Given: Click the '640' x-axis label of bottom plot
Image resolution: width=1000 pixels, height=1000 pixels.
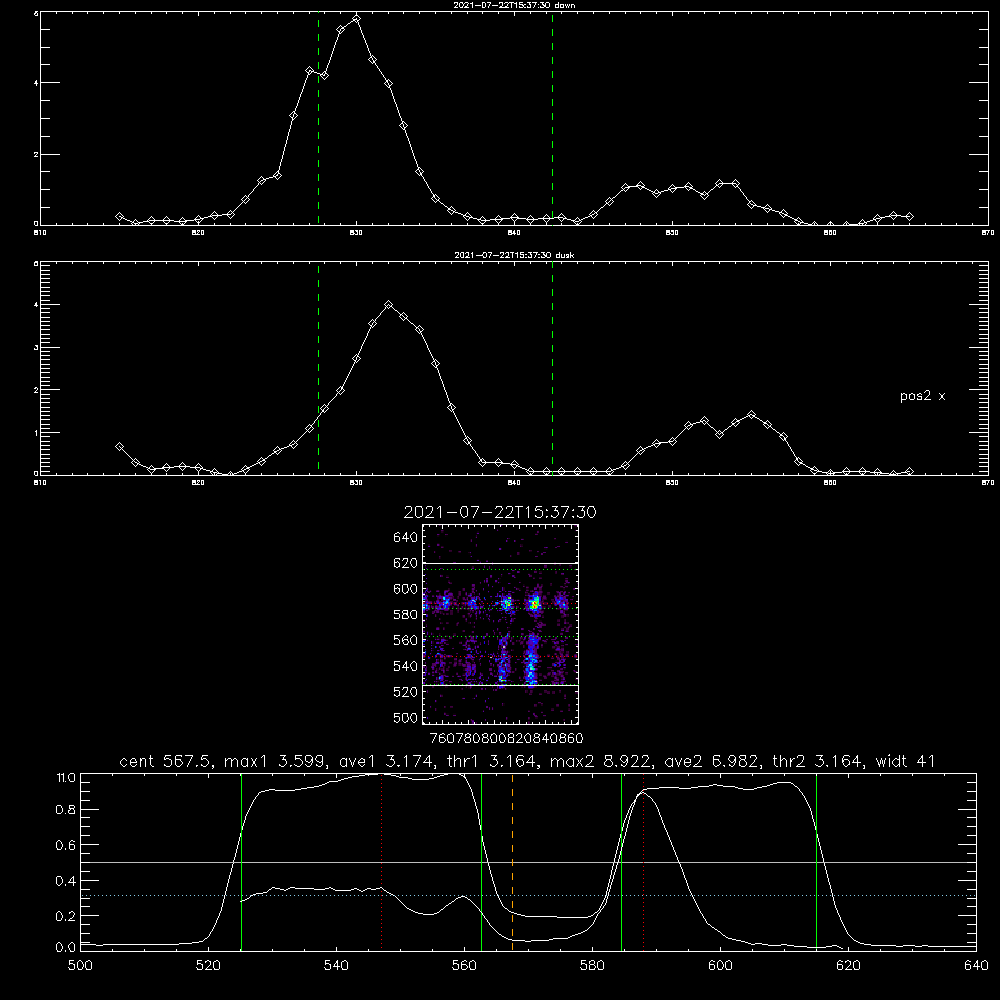Looking at the screenshot, I should (976, 966).
